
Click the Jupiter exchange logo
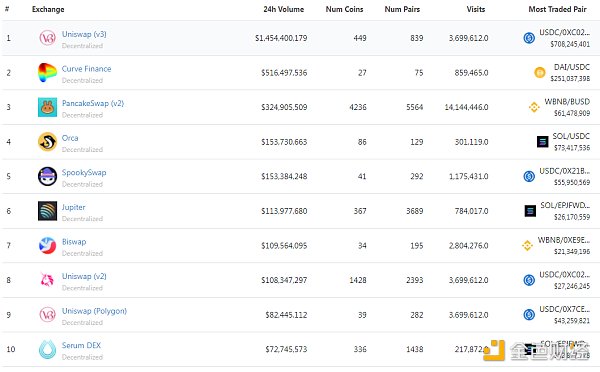[47, 211]
